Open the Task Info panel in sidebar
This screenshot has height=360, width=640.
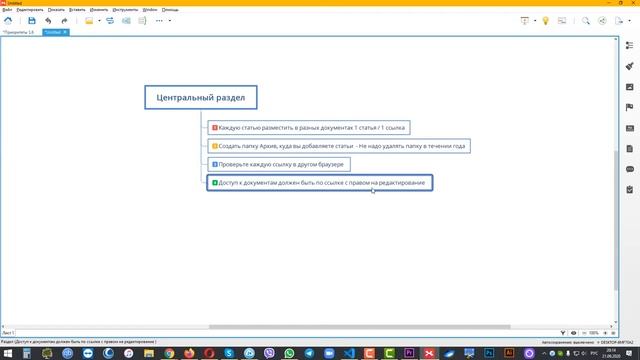(629, 189)
